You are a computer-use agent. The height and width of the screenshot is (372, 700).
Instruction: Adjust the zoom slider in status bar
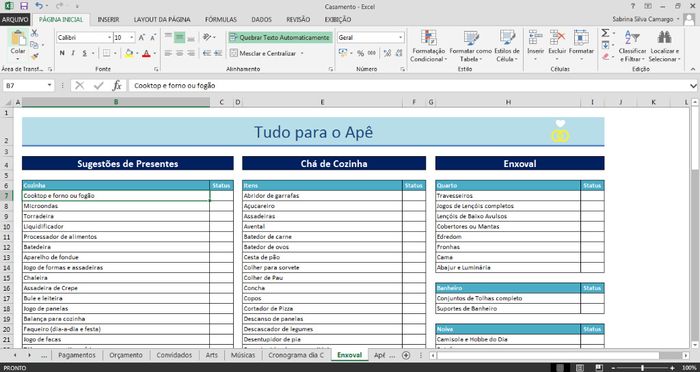click(x=642, y=368)
